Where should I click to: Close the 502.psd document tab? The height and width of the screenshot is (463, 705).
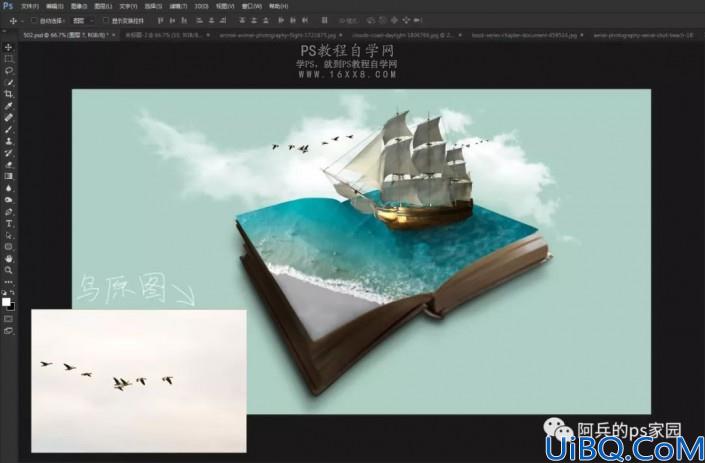pos(114,35)
